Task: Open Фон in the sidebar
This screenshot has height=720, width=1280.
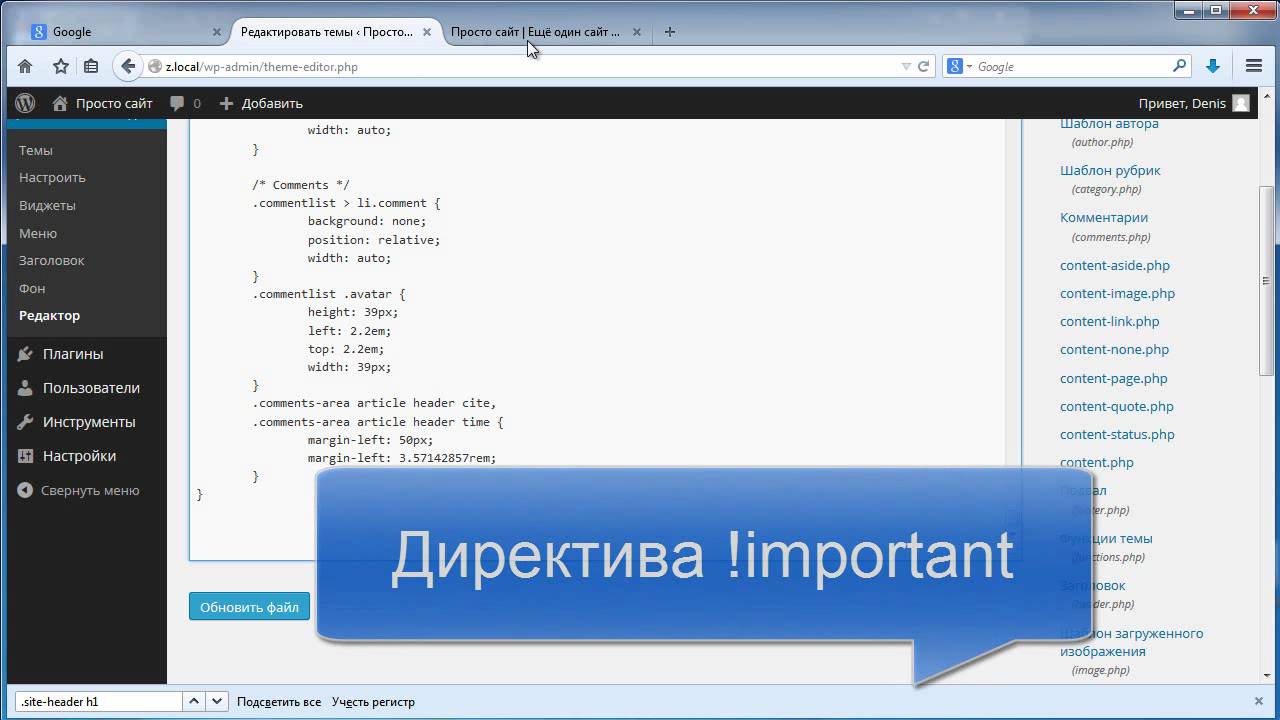Action: 32,288
